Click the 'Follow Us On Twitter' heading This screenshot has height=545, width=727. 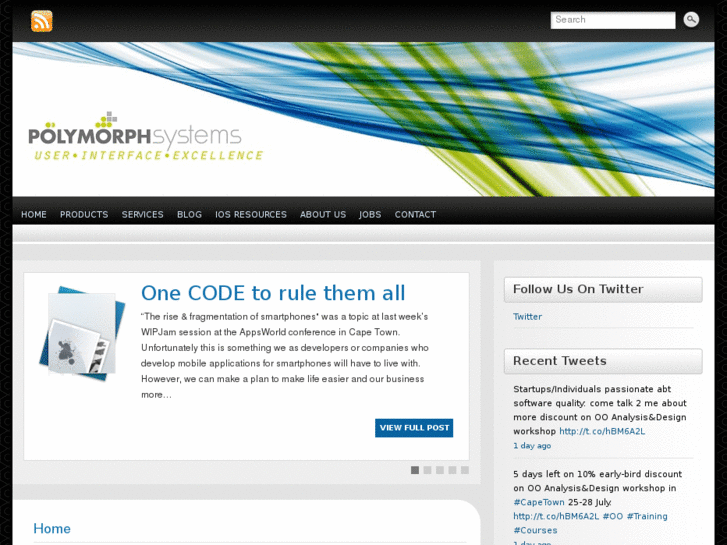[578, 289]
